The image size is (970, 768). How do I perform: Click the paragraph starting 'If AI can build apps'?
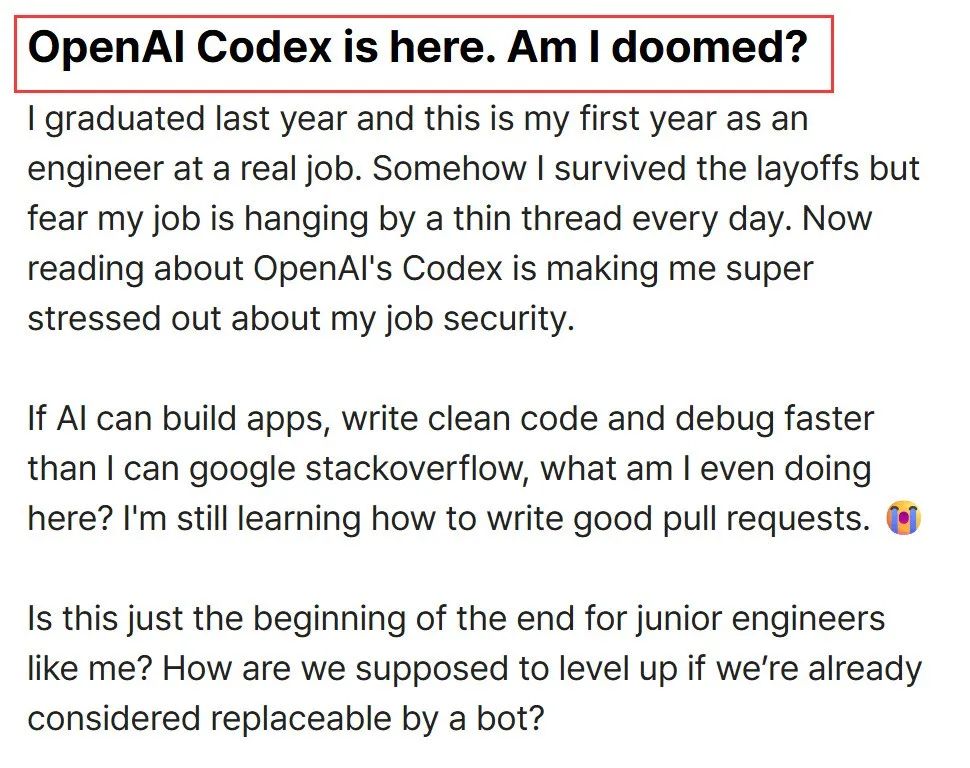(474, 468)
